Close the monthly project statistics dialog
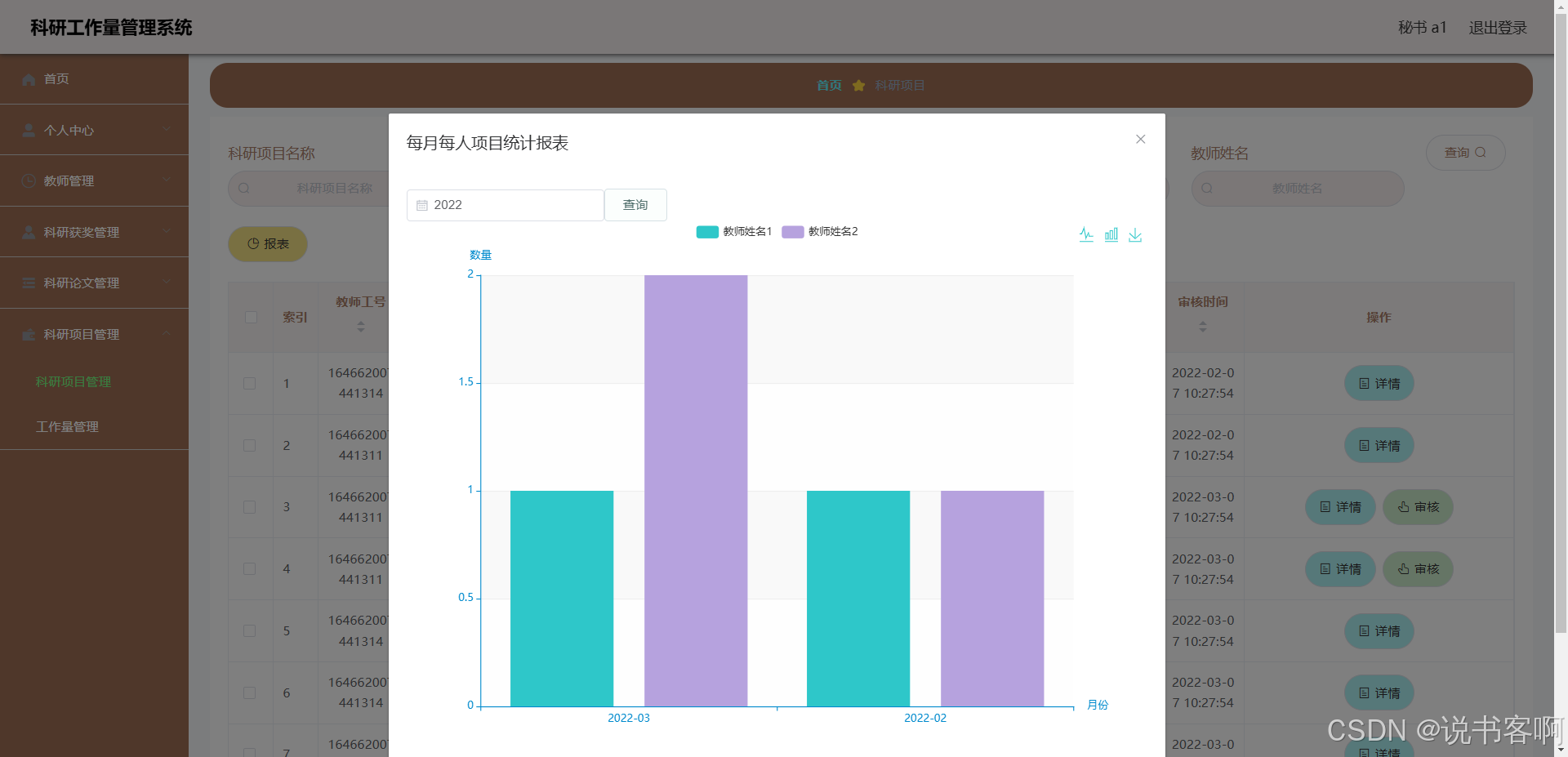The height and width of the screenshot is (757, 1568). pos(1141,140)
